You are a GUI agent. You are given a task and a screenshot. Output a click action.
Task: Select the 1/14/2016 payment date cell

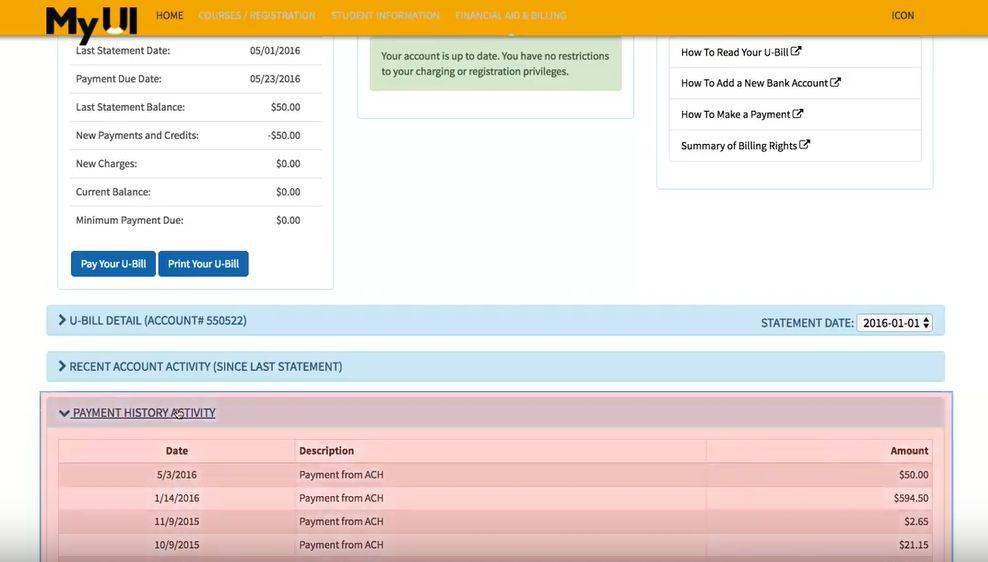click(176, 498)
